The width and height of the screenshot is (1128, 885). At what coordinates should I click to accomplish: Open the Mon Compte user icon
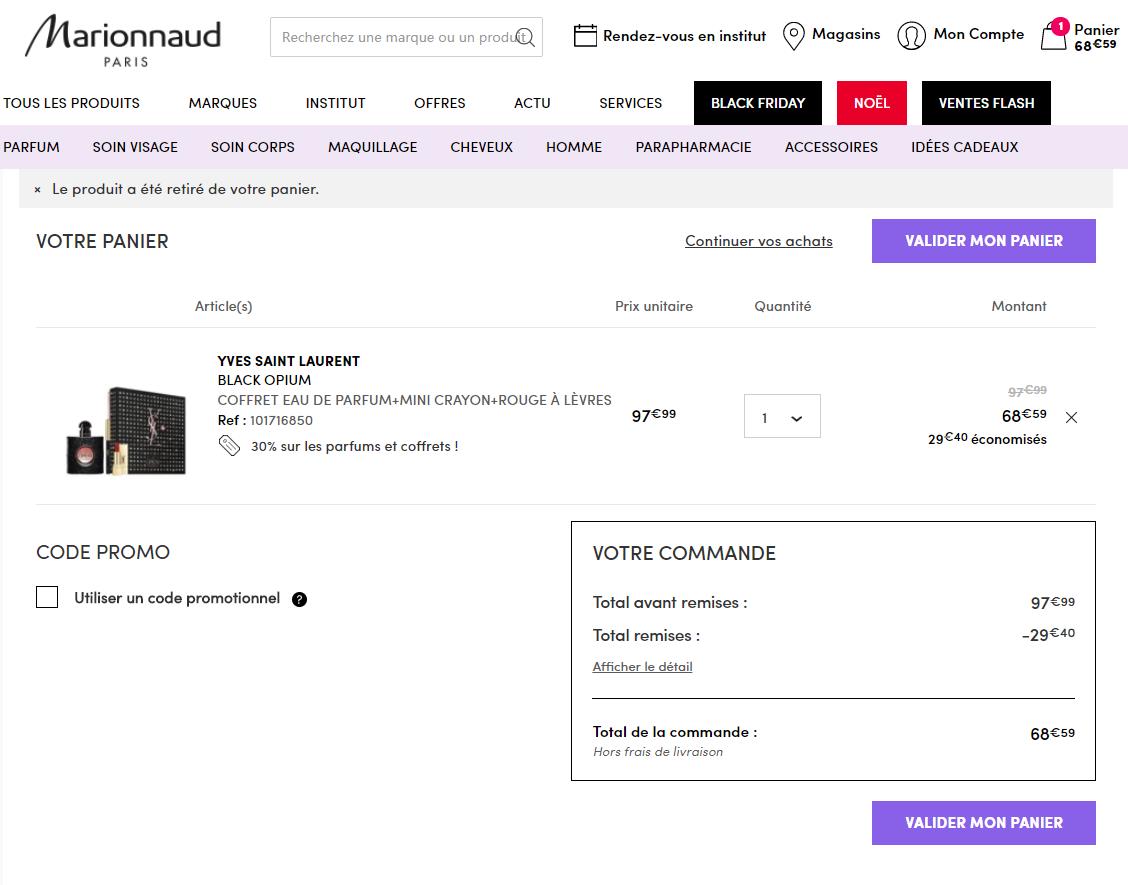[911, 36]
